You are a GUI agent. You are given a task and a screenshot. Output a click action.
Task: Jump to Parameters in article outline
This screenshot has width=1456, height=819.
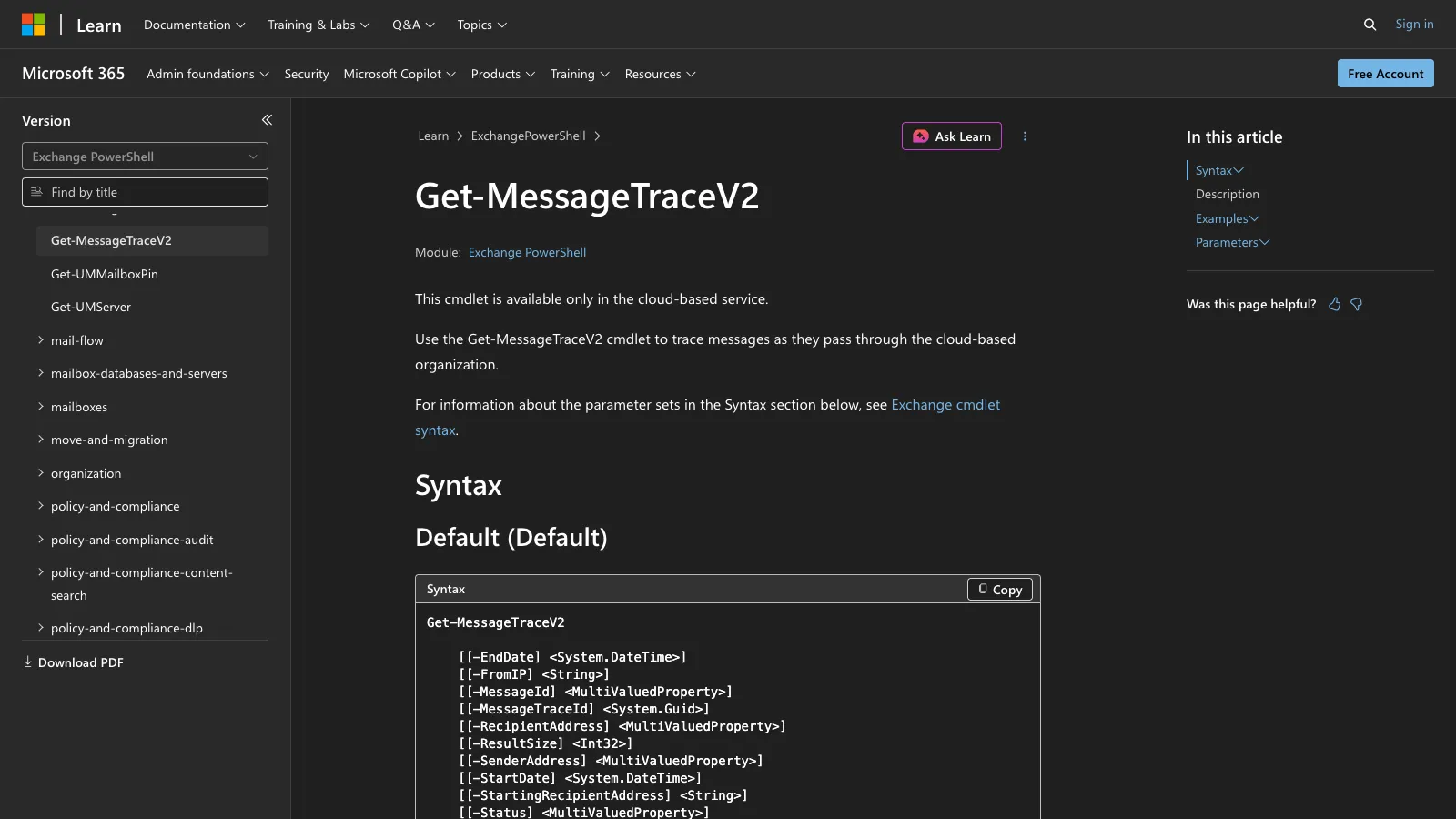pos(1232,242)
